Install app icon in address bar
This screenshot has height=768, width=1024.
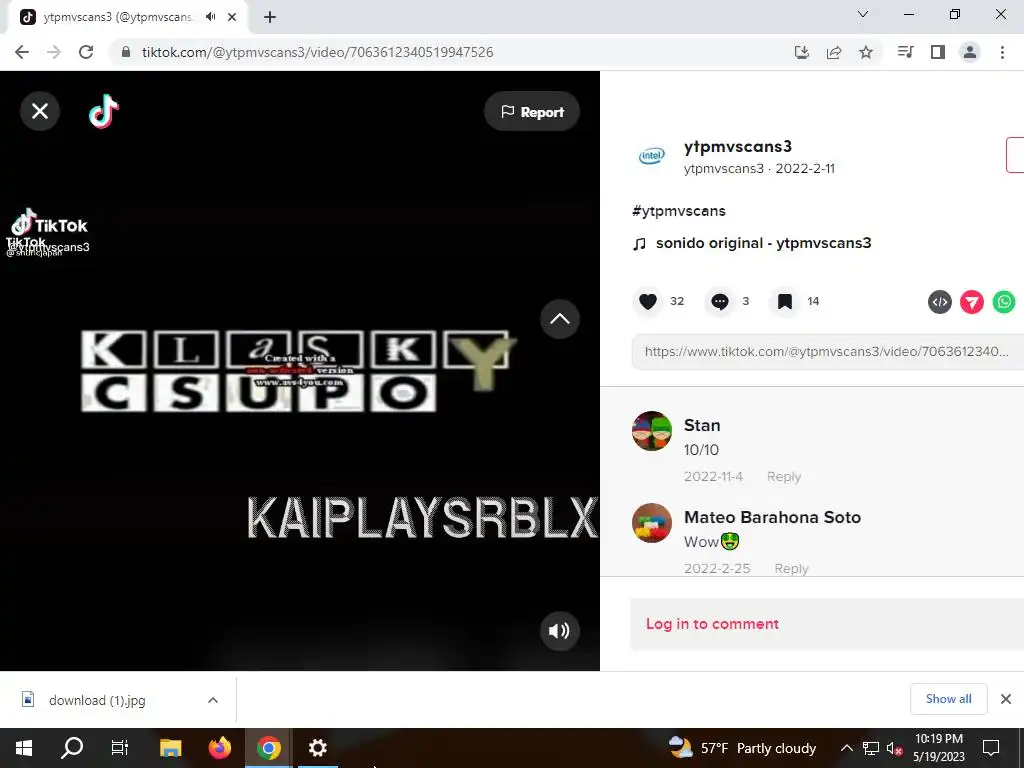tap(801, 52)
